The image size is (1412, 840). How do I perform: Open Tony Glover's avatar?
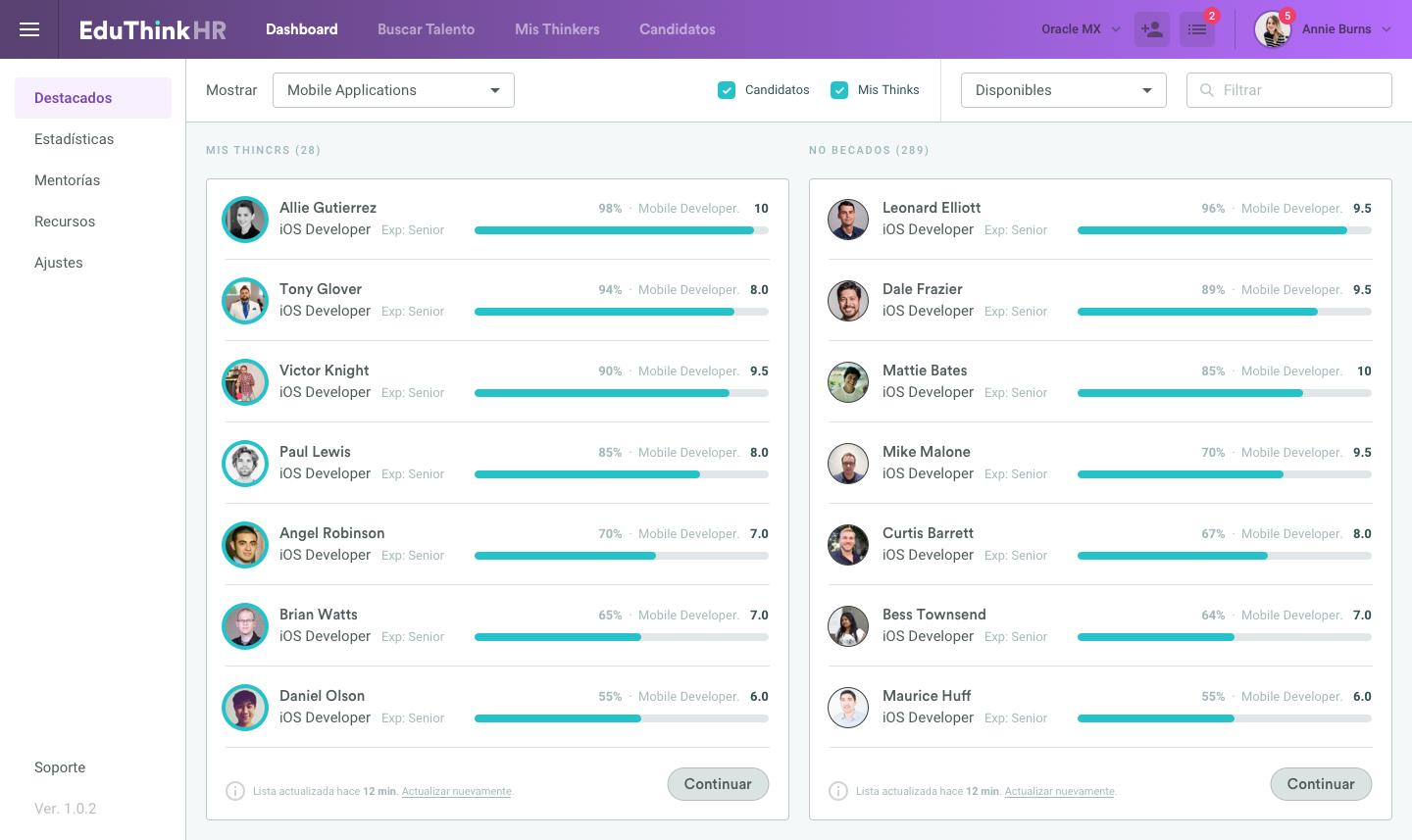click(245, 301)
